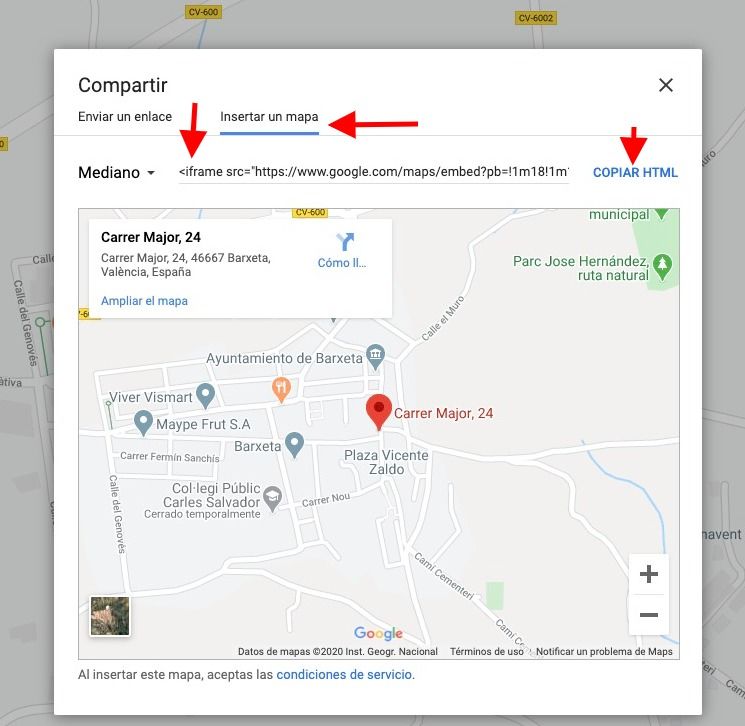Click the Cerrado temporalmente label
Viewport: 745px width, 726px height.
(x=202, y=514)
